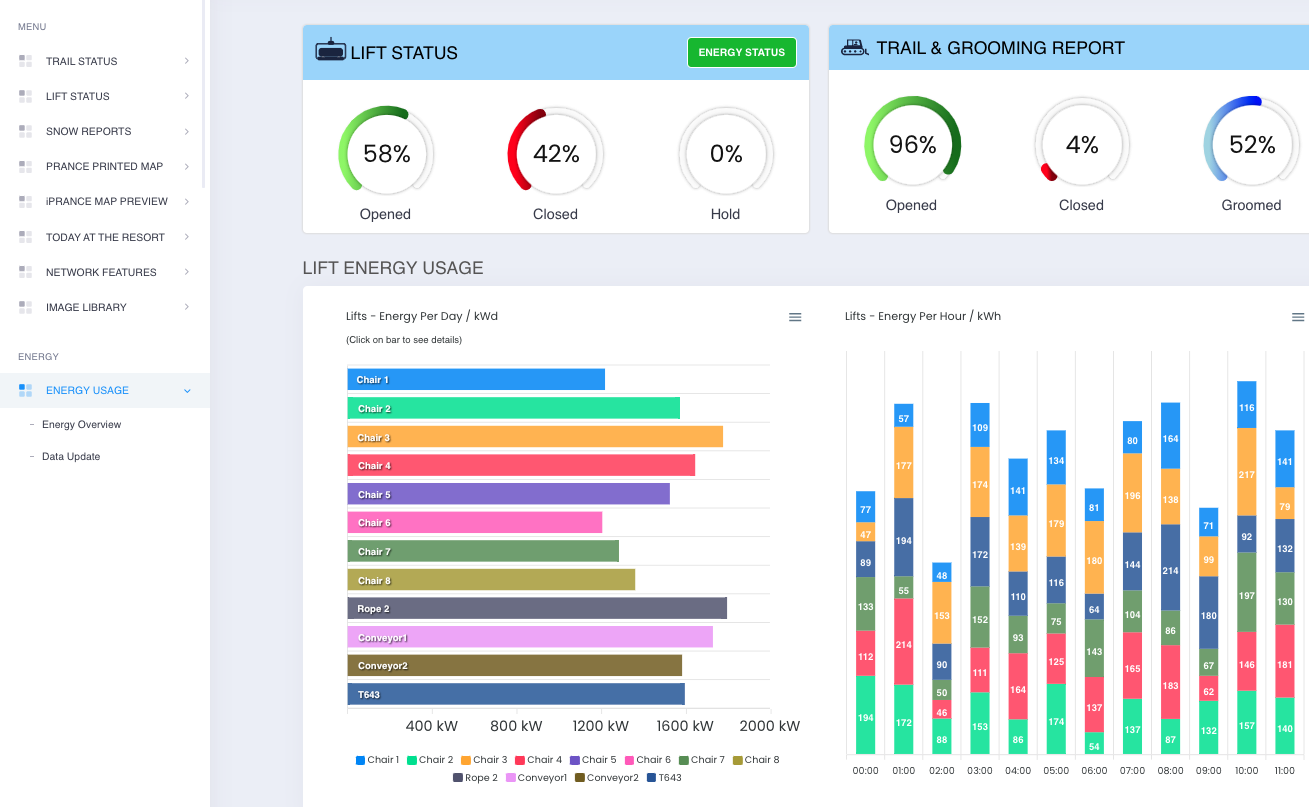This screenshot has width=1309, height=807.
Task: Click the Energy Usage grid icon
Action: pos(25,390)
